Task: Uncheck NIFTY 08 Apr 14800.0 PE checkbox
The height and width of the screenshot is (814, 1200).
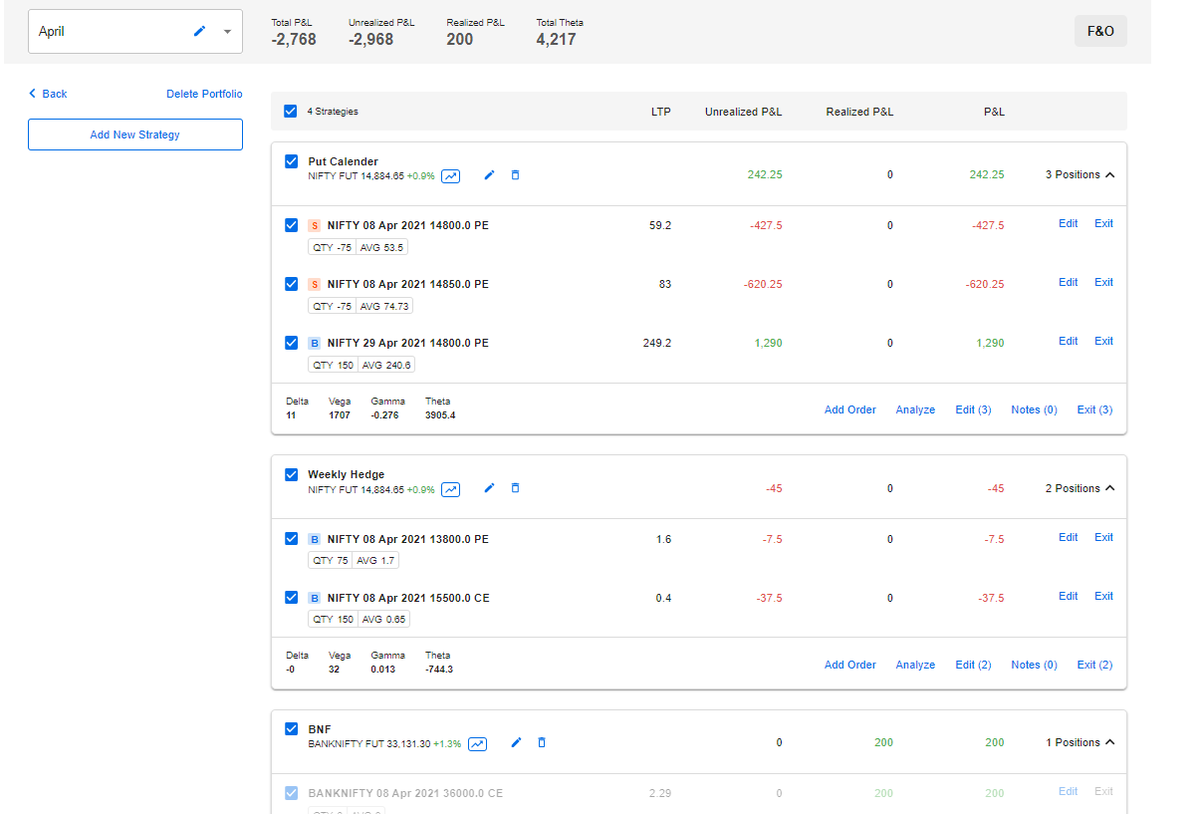Action: [x=291, y=225]
